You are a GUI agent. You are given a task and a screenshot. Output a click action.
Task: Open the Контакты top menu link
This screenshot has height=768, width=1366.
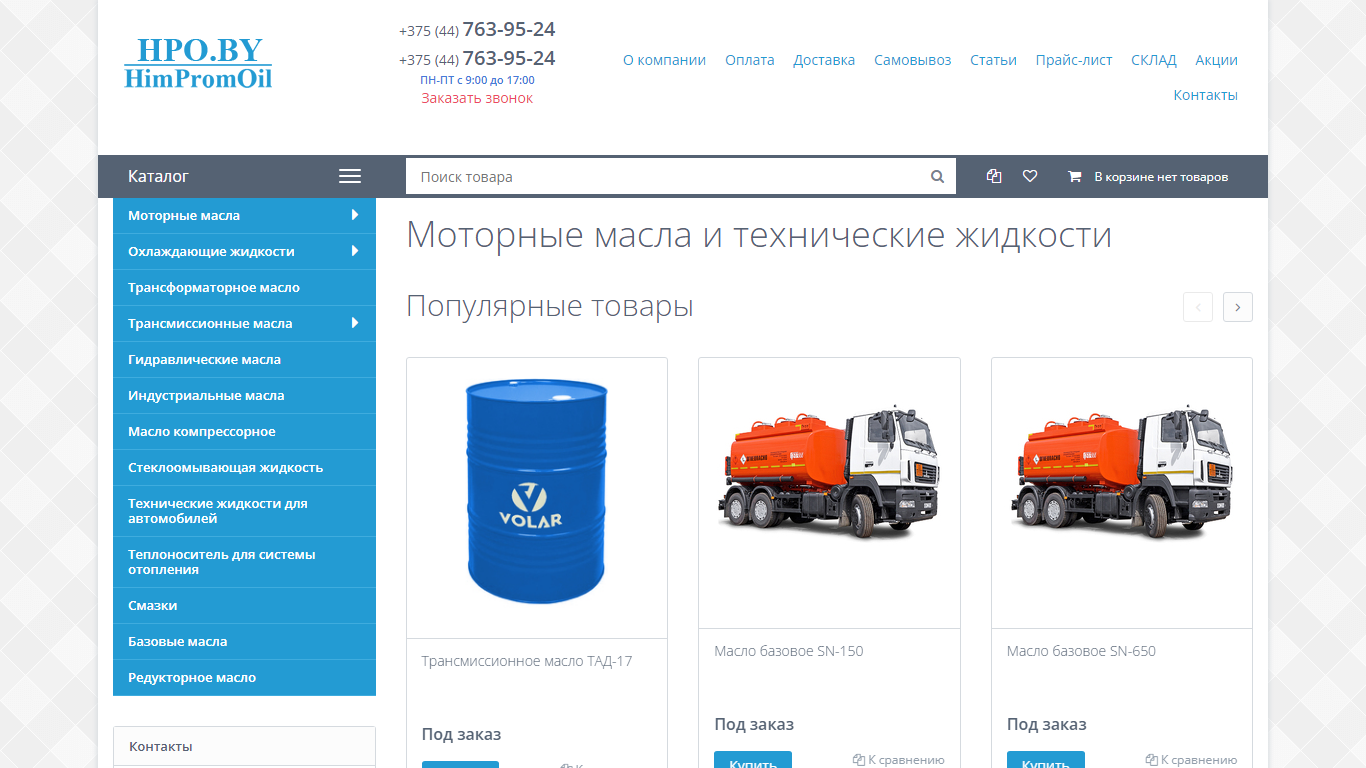(x=1205, y=95)
